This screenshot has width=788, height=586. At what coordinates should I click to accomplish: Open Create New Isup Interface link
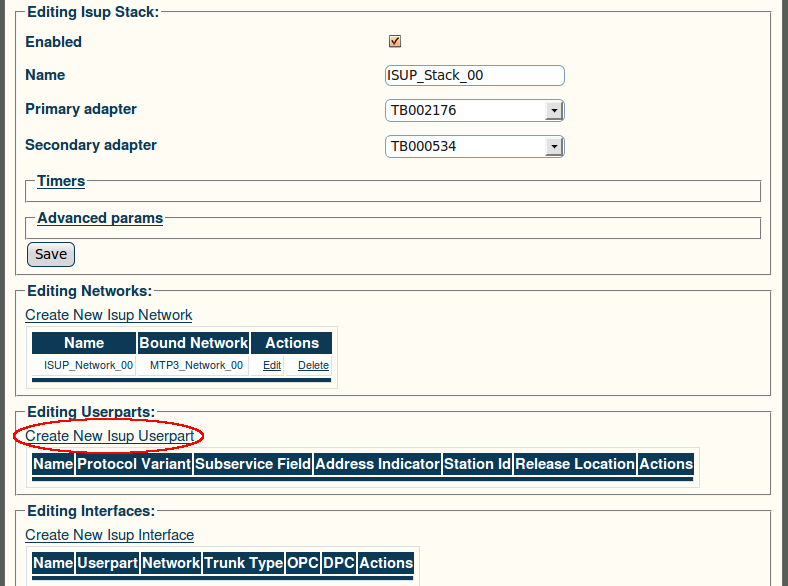pyautogui.click(x=110, y=535)
